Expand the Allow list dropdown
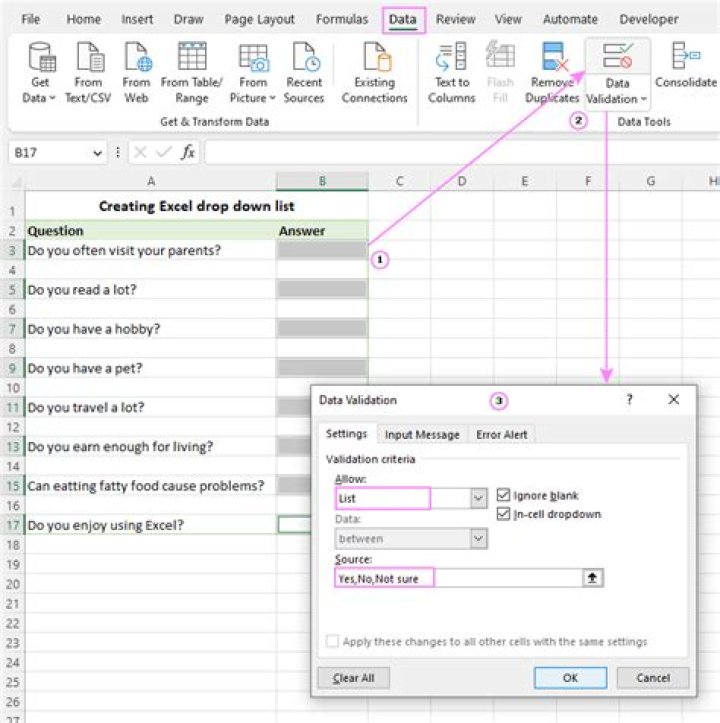Viewport: 720px width, 723px height. coord(478,497)
